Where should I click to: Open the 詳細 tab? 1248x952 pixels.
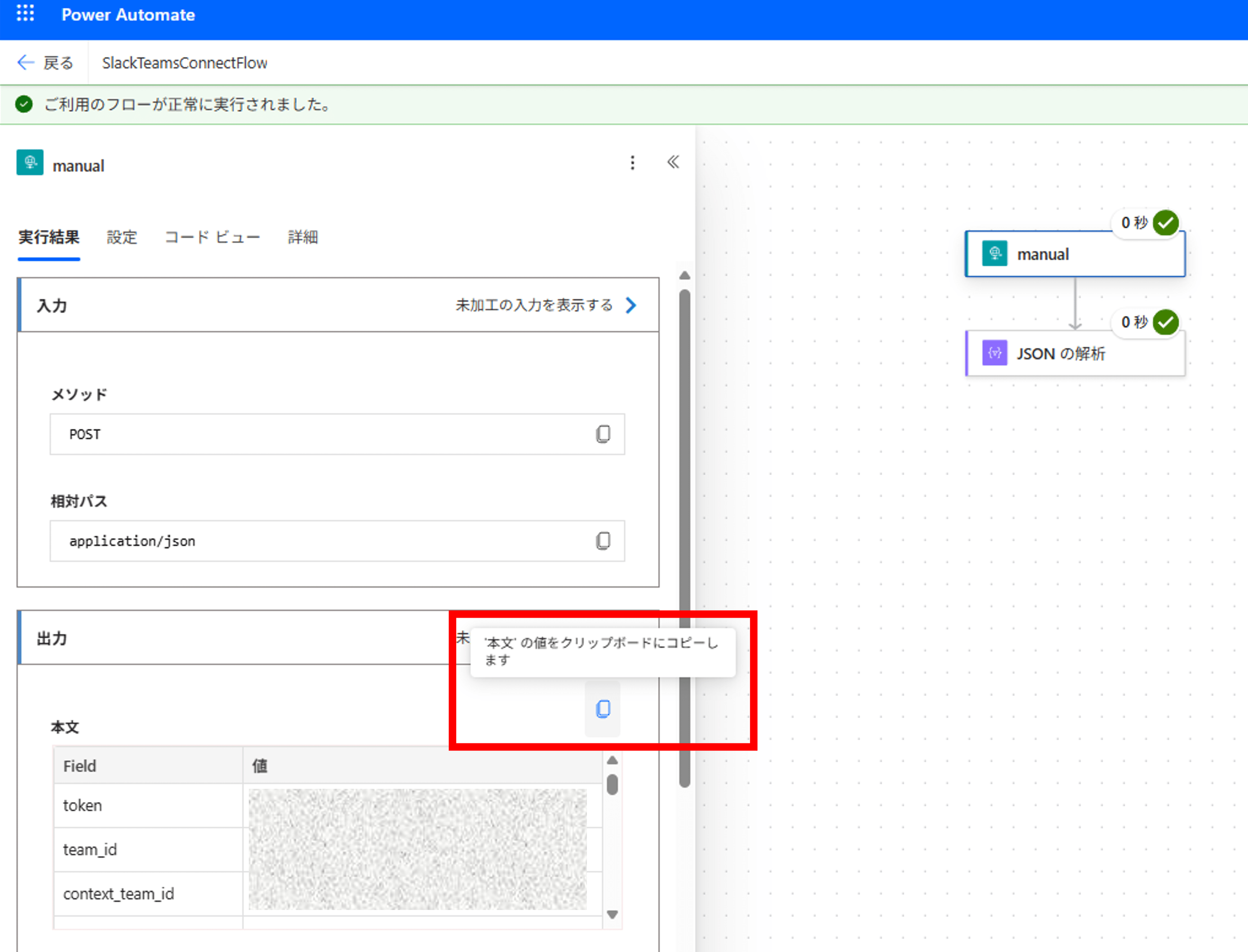point(302,237)
